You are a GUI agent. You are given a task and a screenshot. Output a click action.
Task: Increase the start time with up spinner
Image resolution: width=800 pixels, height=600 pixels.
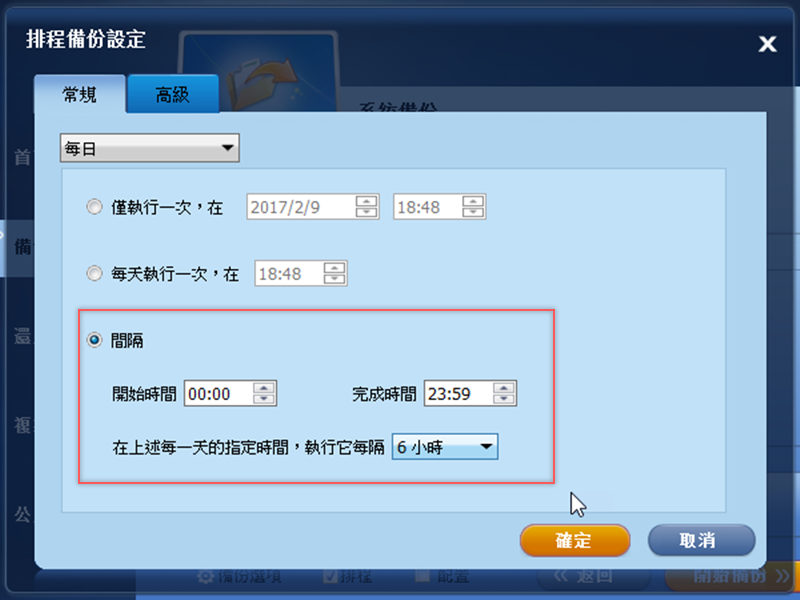click(264, 388)
